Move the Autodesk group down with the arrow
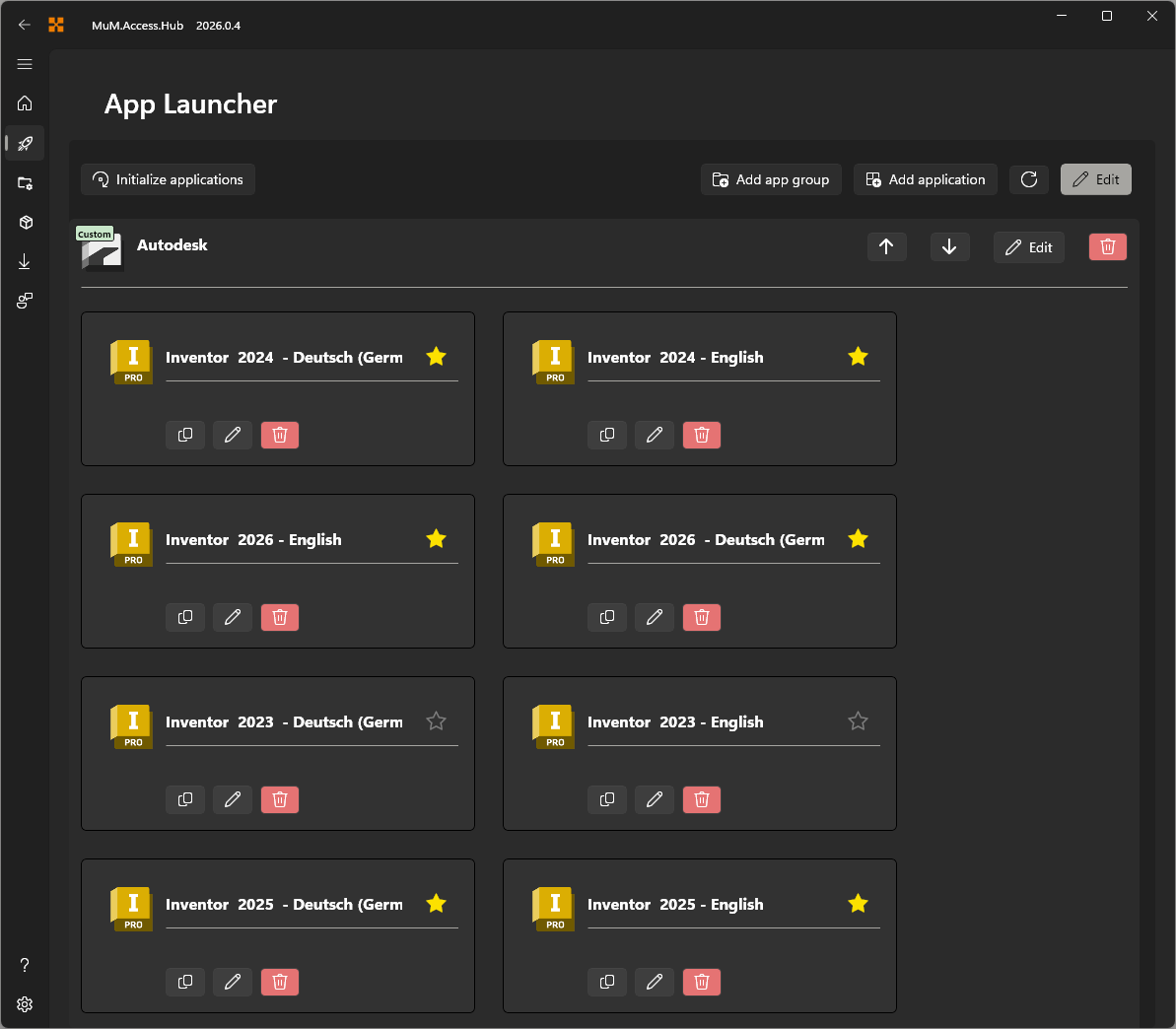Screen dimensions: 1176x1029 coord(949,246)
